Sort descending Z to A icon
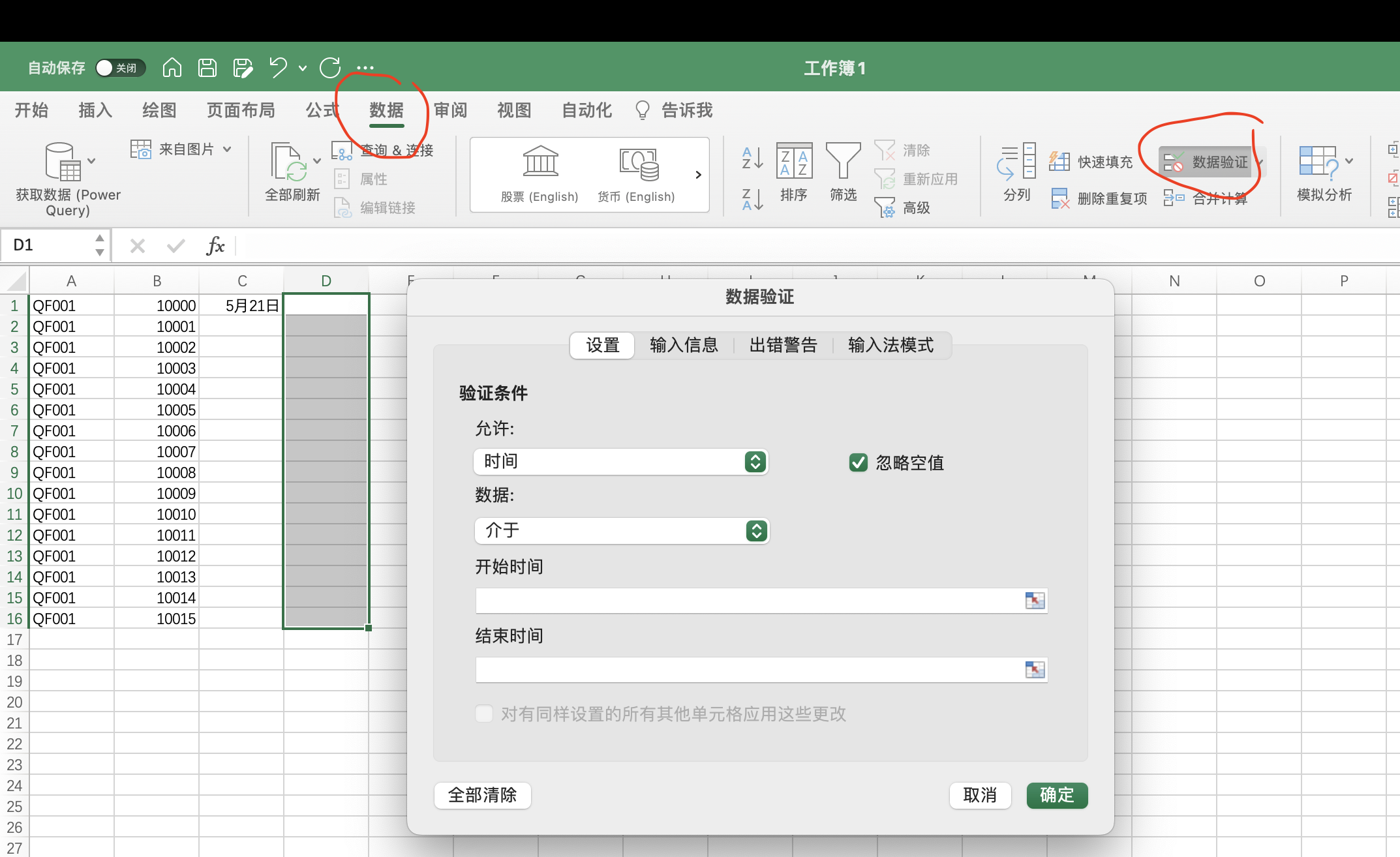Viewport: 1400px width, 857px height. 752,199
